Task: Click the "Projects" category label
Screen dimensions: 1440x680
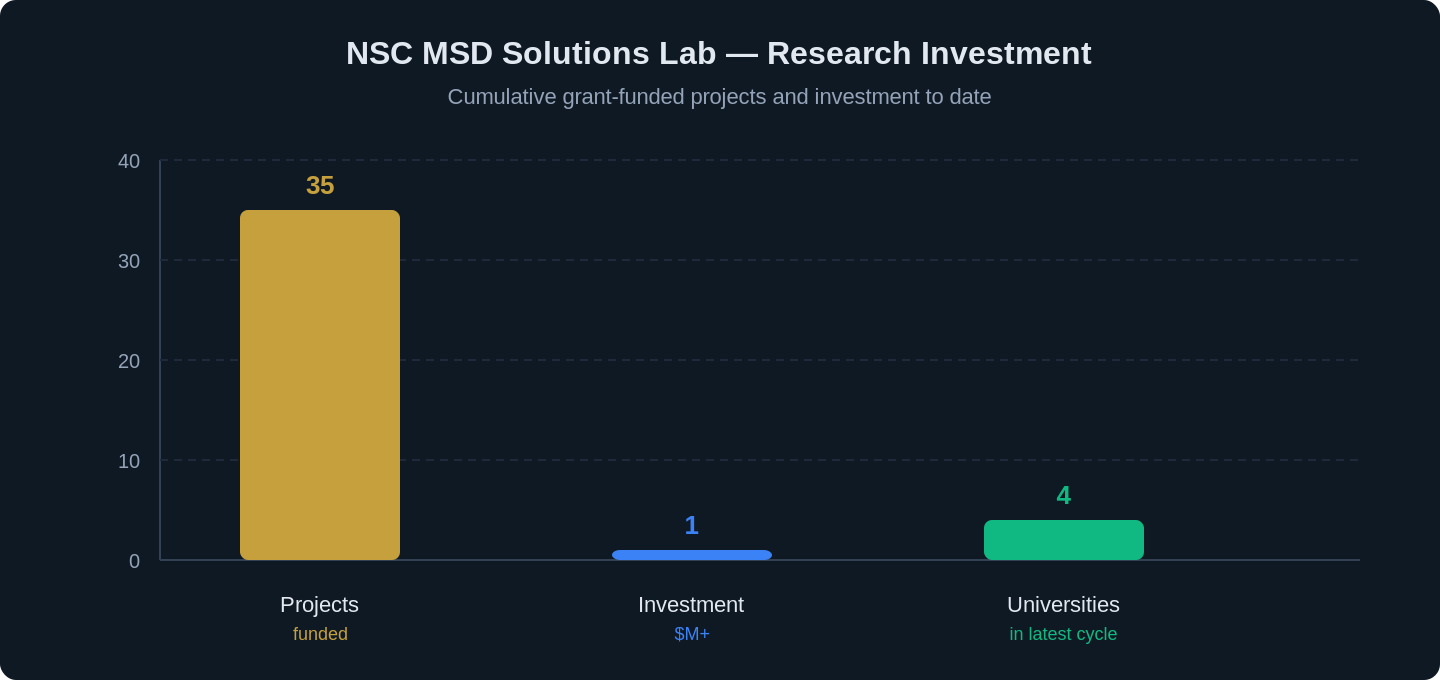Action: coord(320,605)
